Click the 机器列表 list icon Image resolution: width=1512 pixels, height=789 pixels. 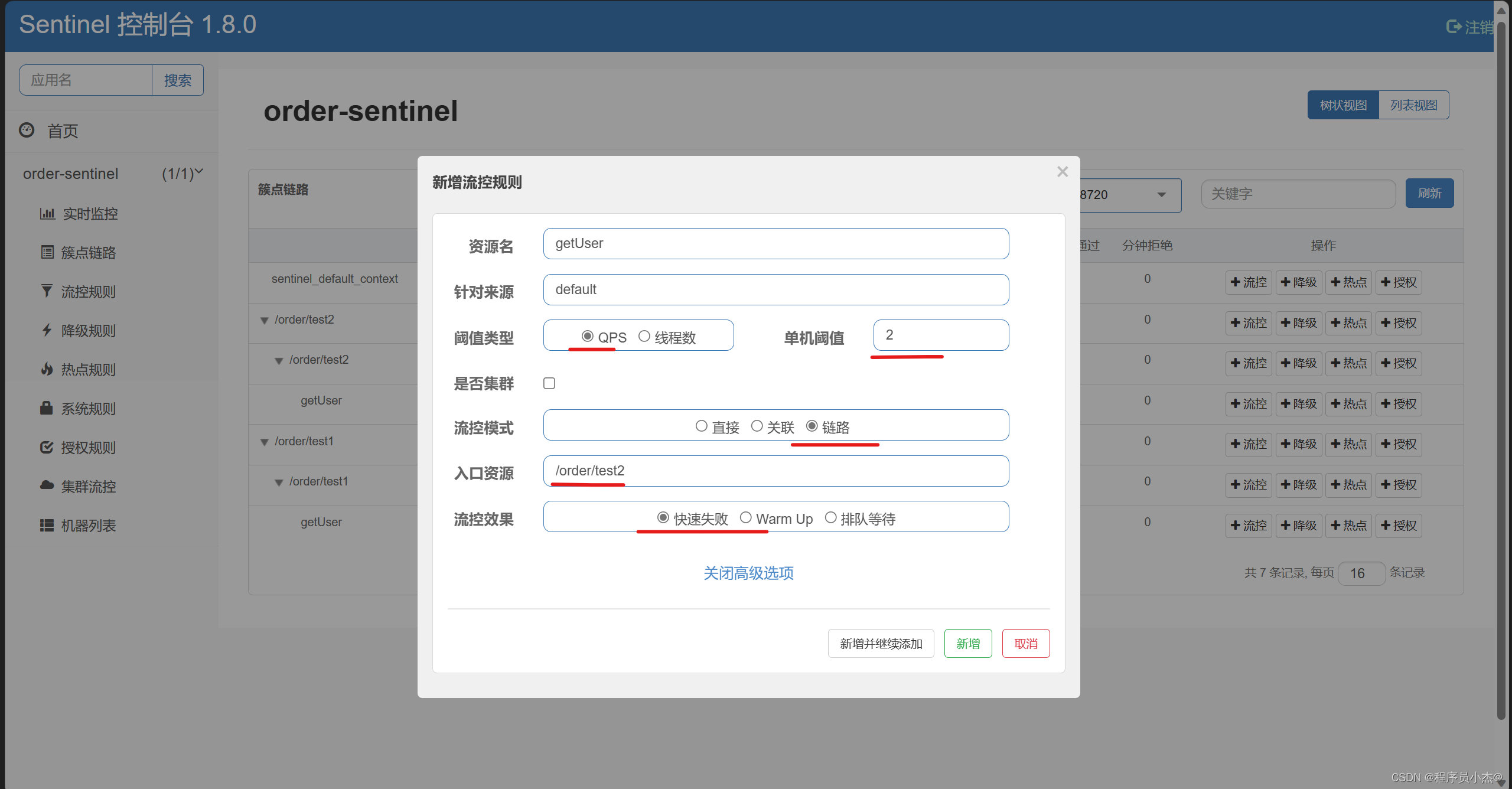coord(47,525)
